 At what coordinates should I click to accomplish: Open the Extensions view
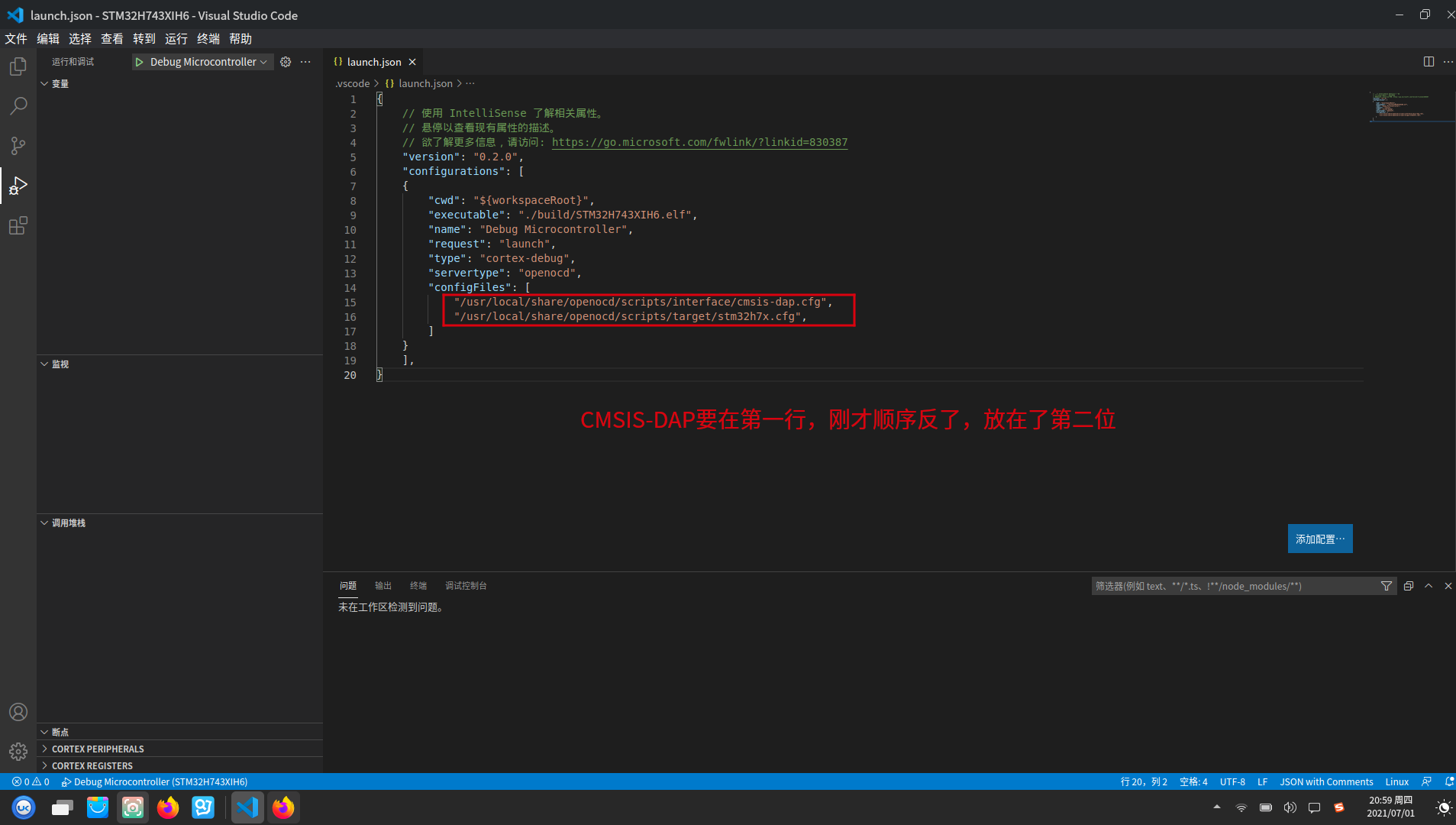18,225
